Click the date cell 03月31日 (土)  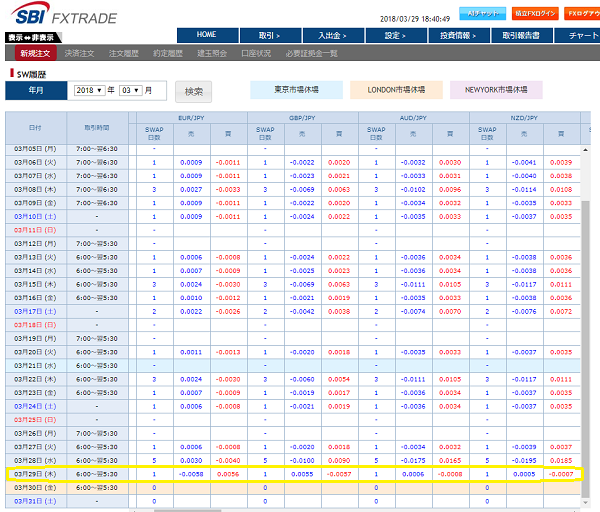coord(35,501)
